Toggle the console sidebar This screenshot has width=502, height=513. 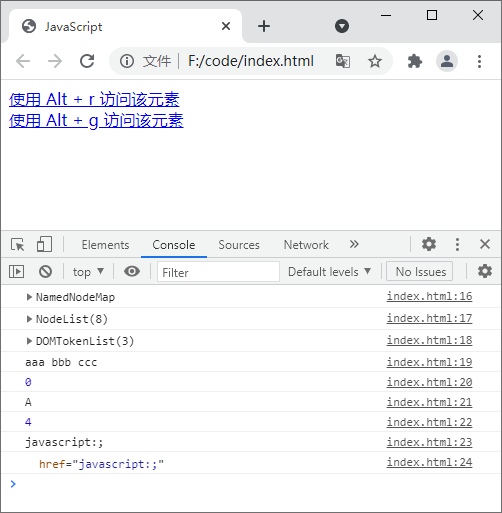click(16, 271)
